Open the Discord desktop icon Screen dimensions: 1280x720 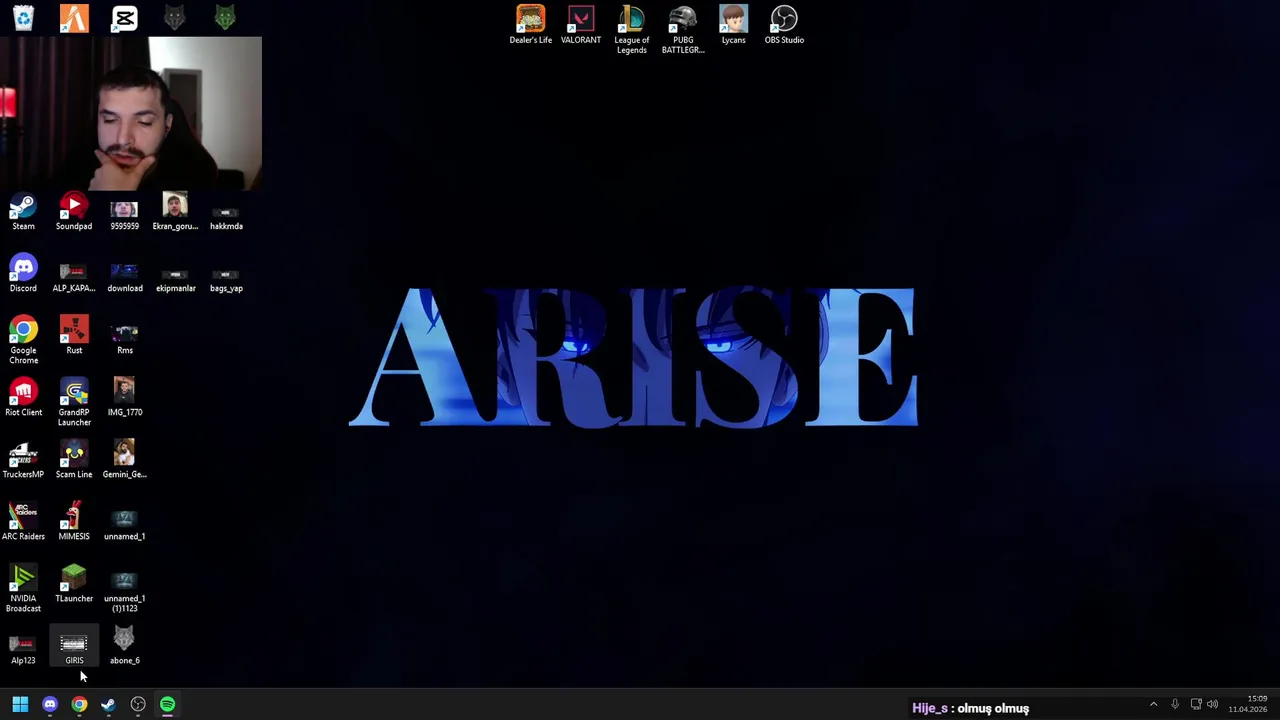(x=23, y=274)
